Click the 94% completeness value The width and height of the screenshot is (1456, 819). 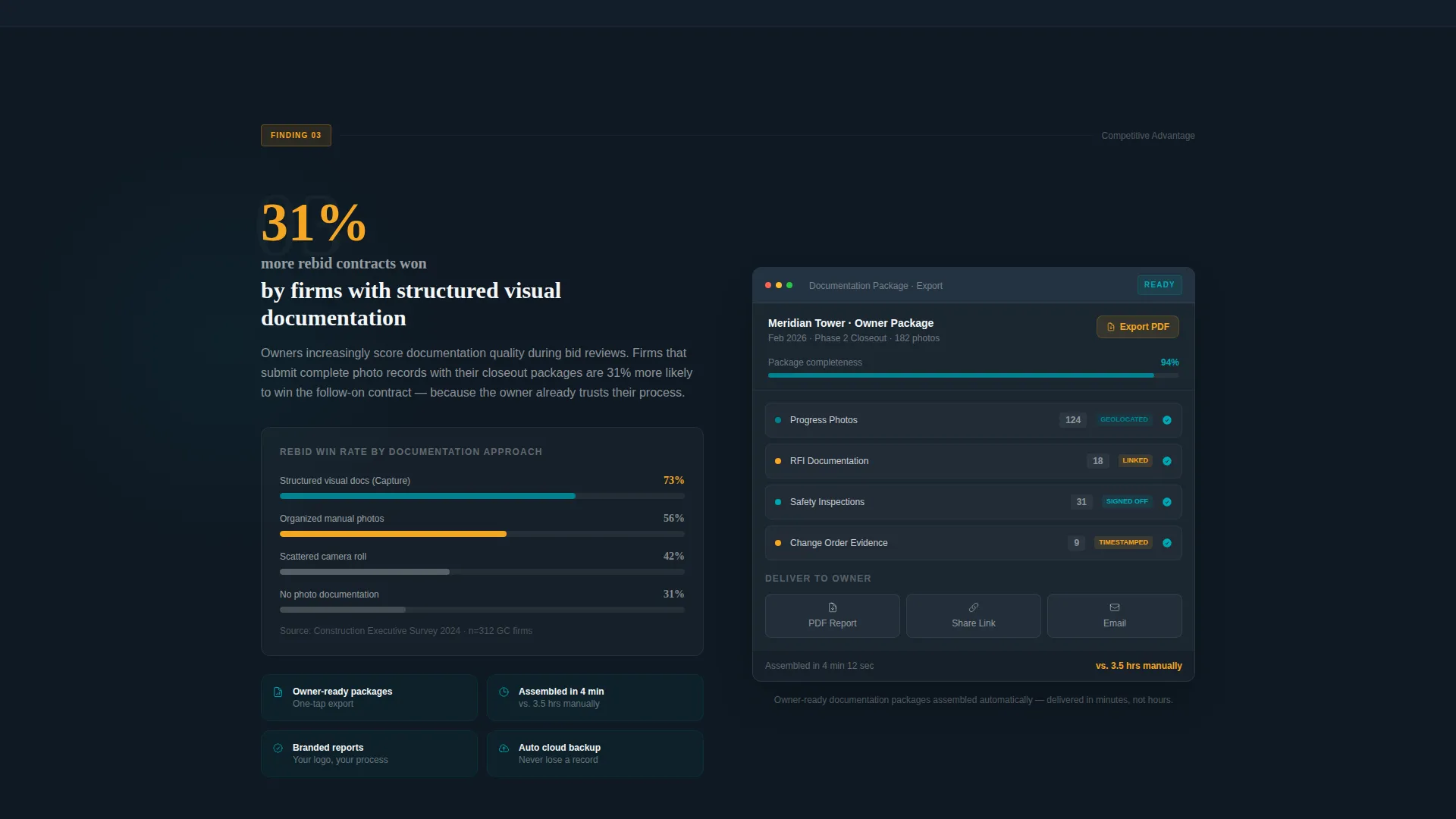point(1169,362)
